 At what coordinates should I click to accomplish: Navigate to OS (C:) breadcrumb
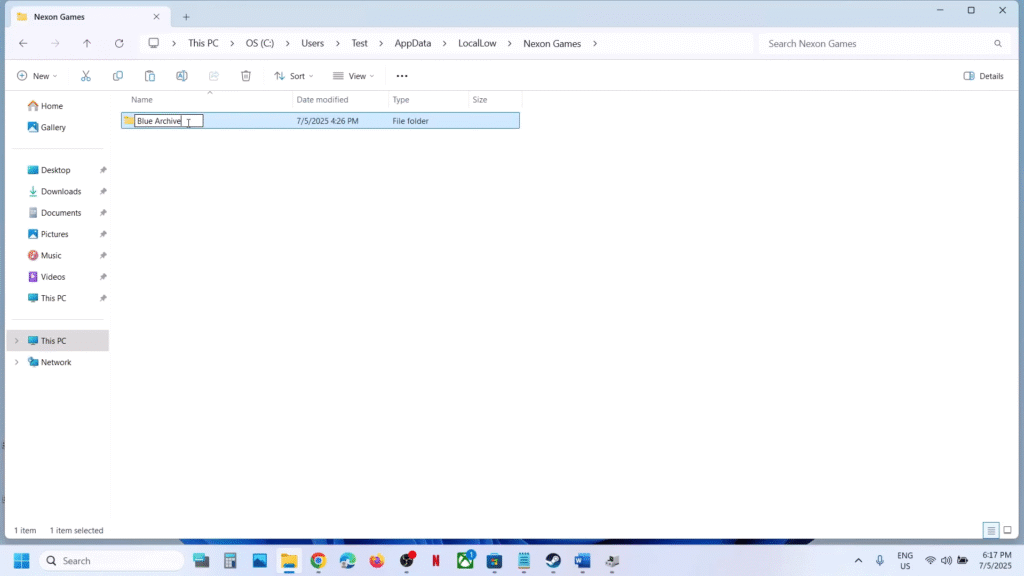click(260, 43)
